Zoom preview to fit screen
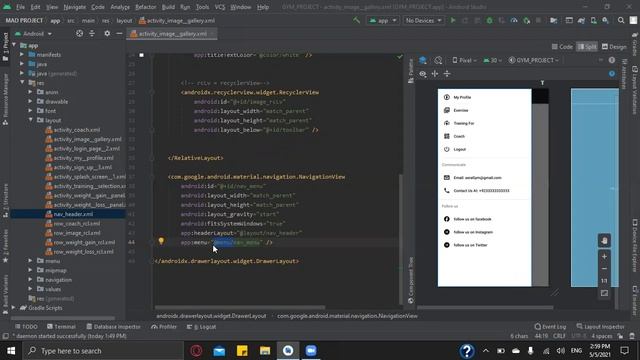 (604, 293)
